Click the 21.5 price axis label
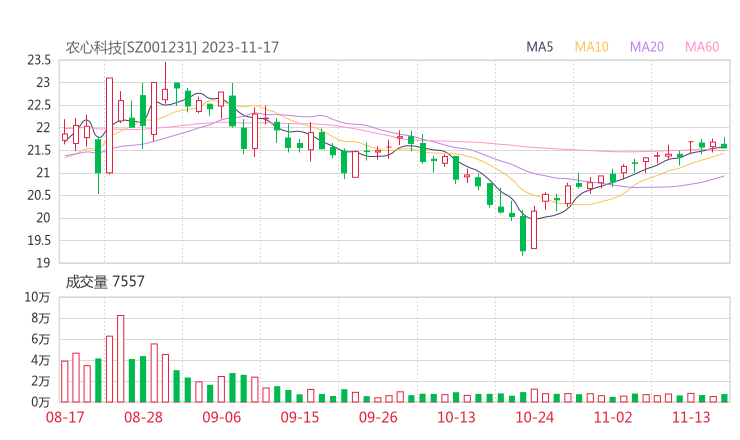The image size is (740, 440). pyautogui.click(x=39, y=151)
